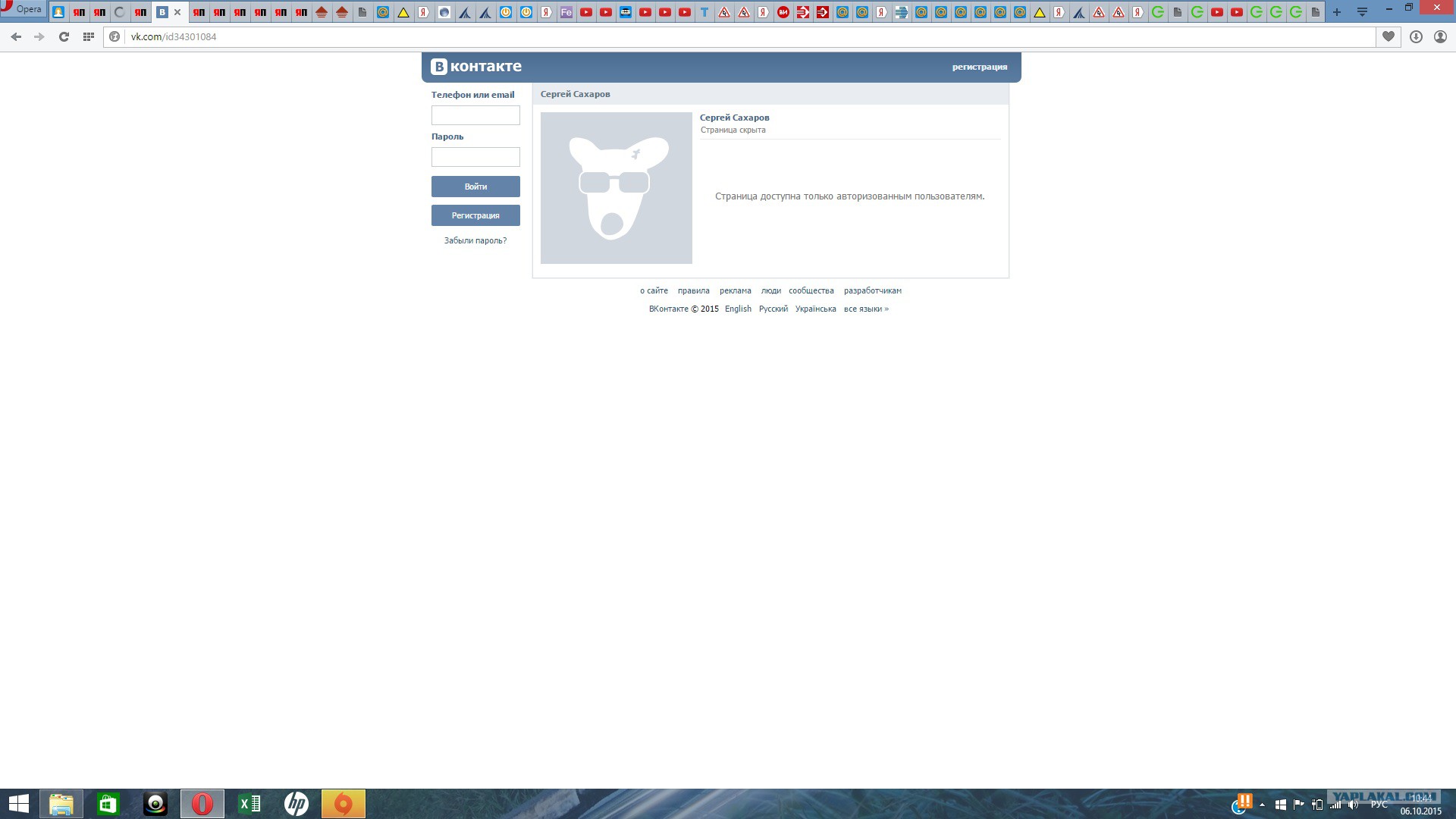Click the default dog avatar picture
The height and width of the screenshot is (819, 1456).
coord(617,188)
